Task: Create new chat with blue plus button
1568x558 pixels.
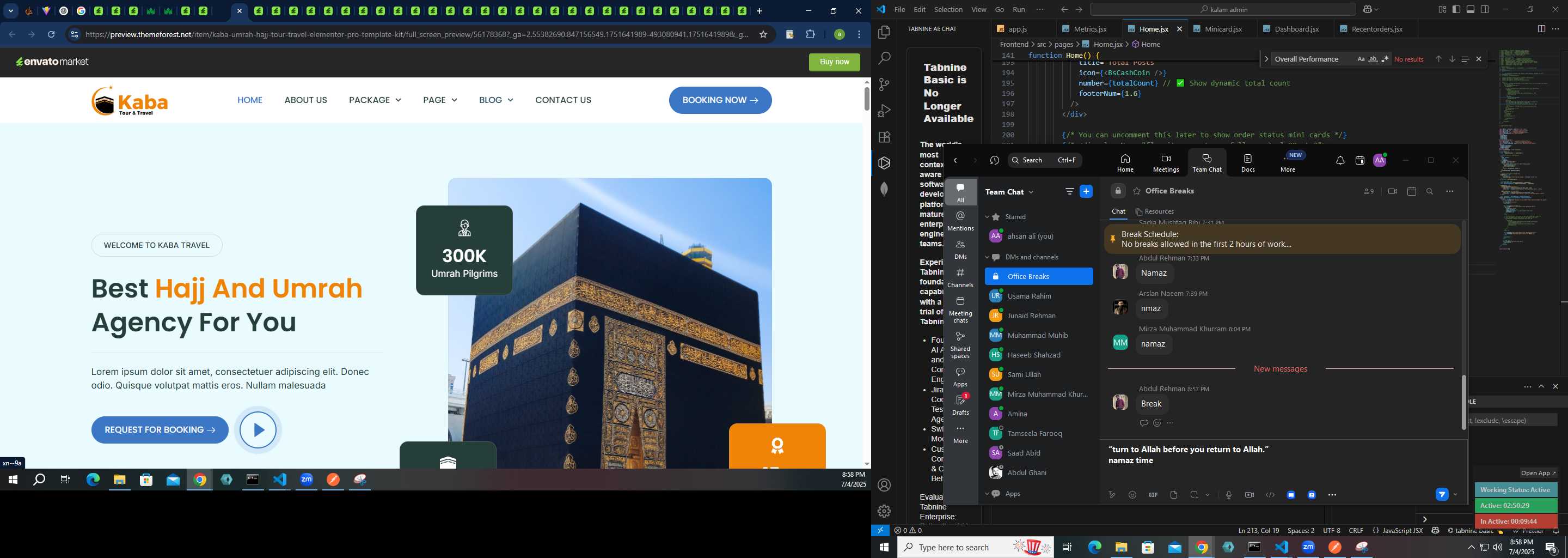Action: [x=1086, y=191]
